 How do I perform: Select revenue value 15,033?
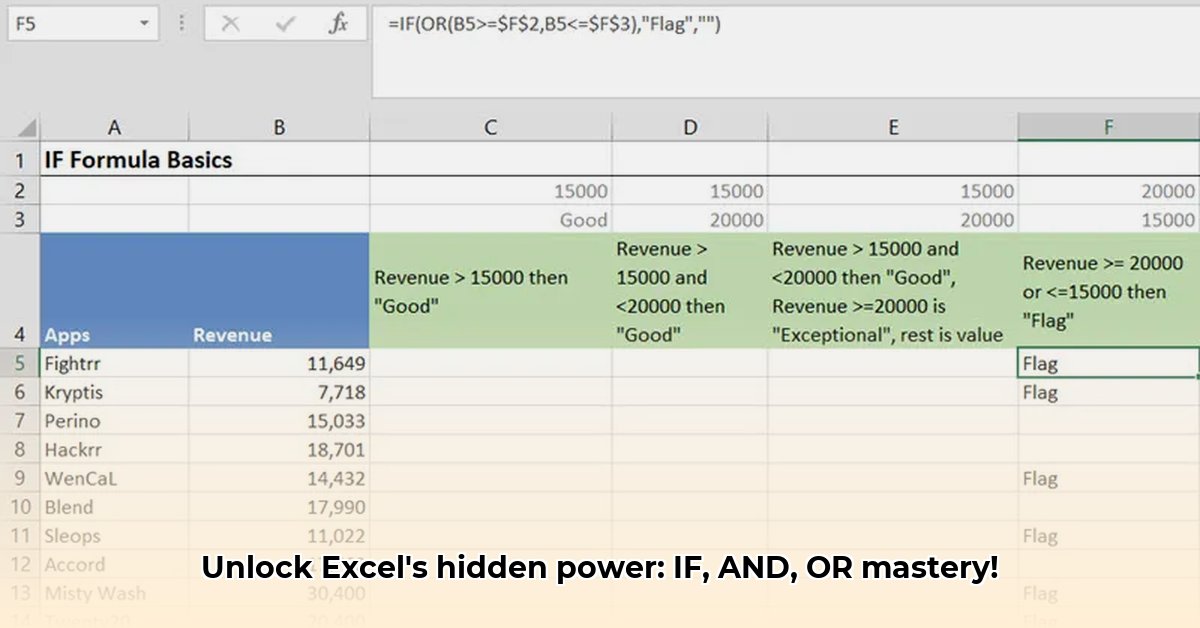click(279, 421)
